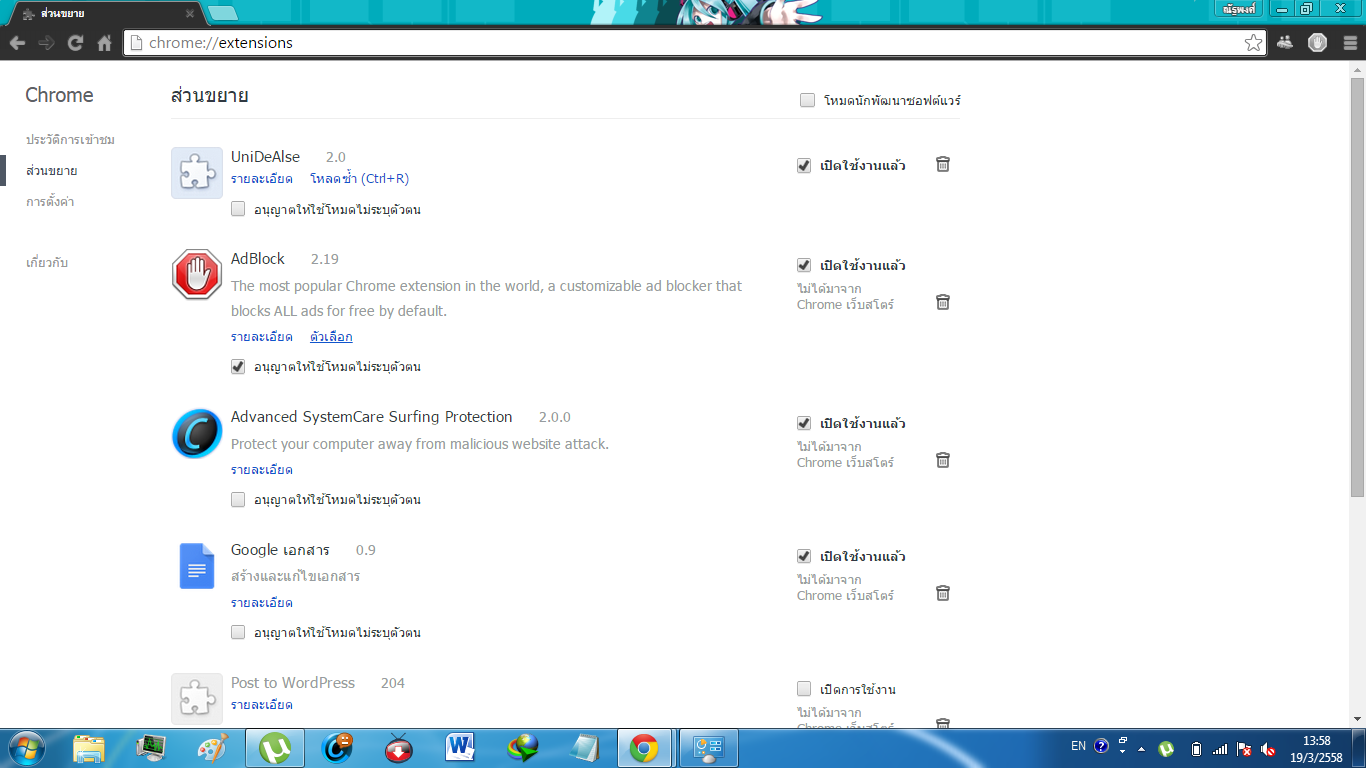Click the volume speaker icon in system tray
The height and width of the screenshot is (768, 1366).
click(x=1268, y=748)
